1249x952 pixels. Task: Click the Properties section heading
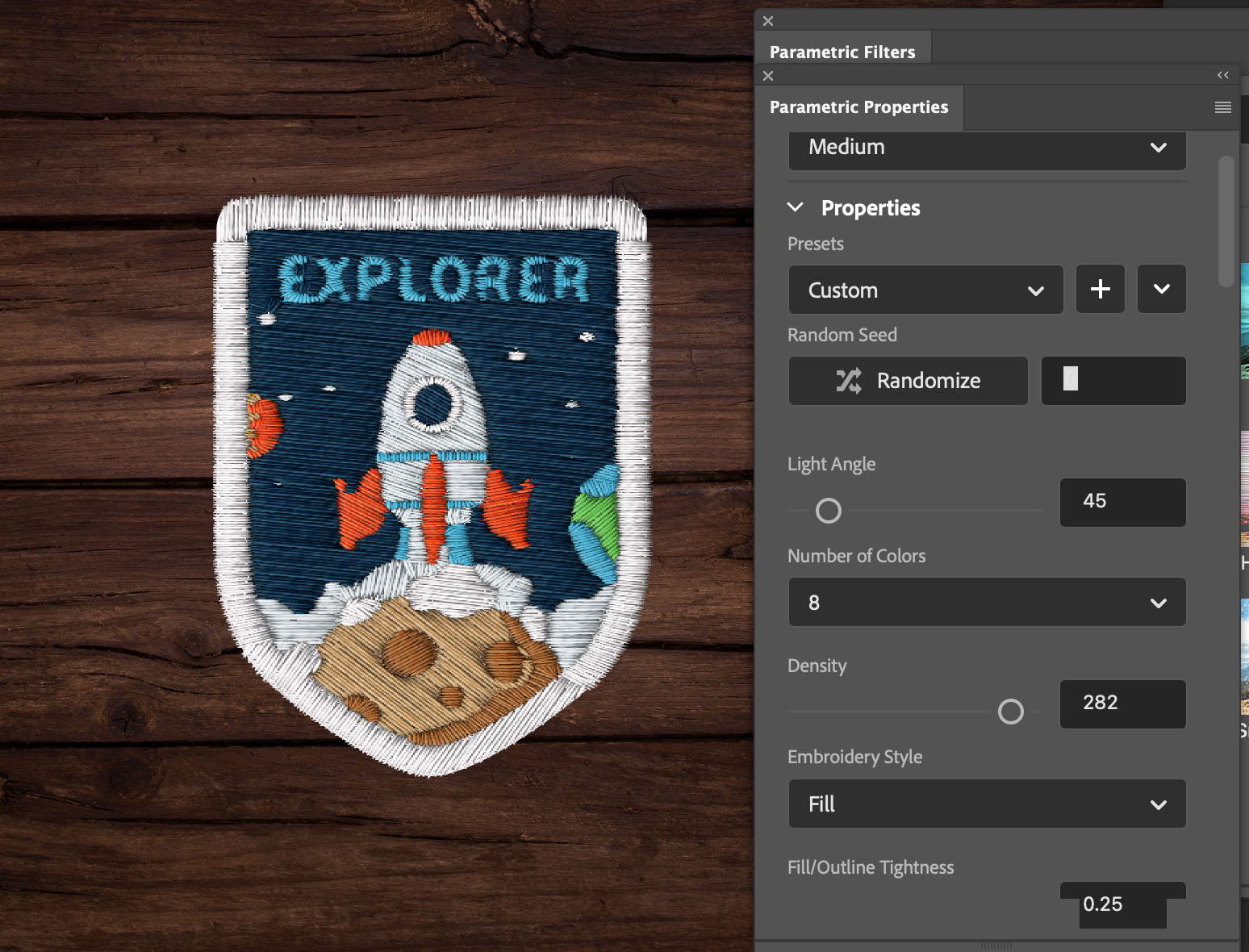(x=871, y=208)
